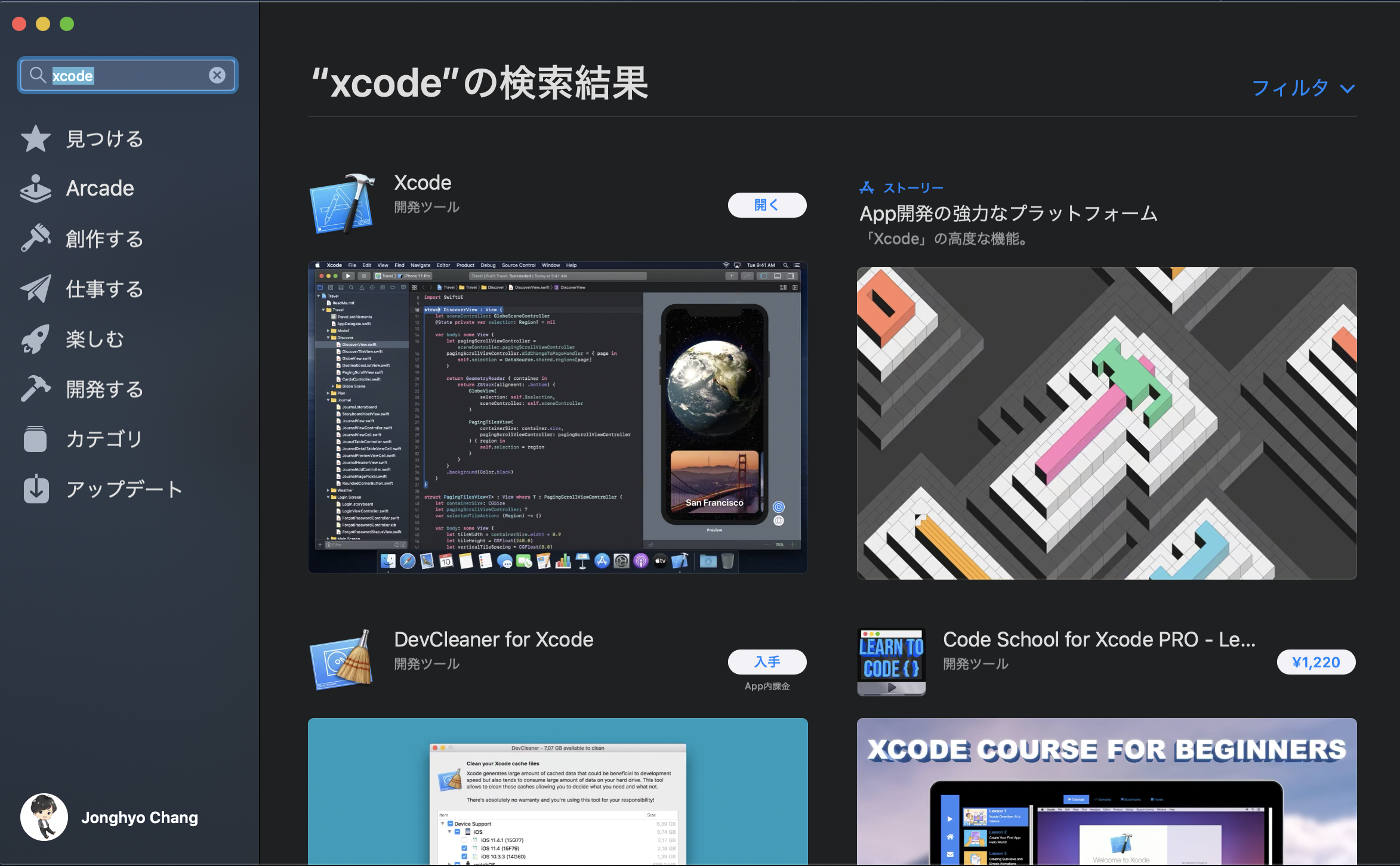Open the DevCleaner for Xcode icon
The height and width of the screenshot is (866, 1400).
[x=341, y=660]
